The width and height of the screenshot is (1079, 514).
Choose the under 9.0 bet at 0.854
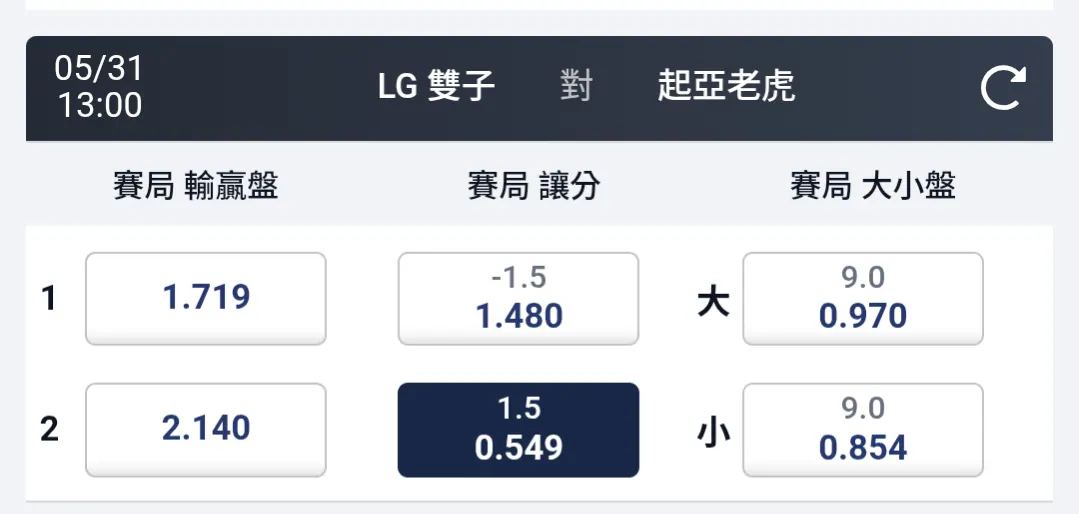[x=863, y=429]
